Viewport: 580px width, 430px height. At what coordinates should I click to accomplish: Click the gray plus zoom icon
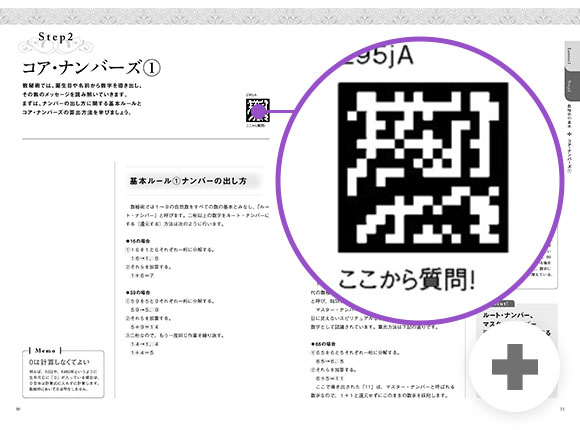515,367
